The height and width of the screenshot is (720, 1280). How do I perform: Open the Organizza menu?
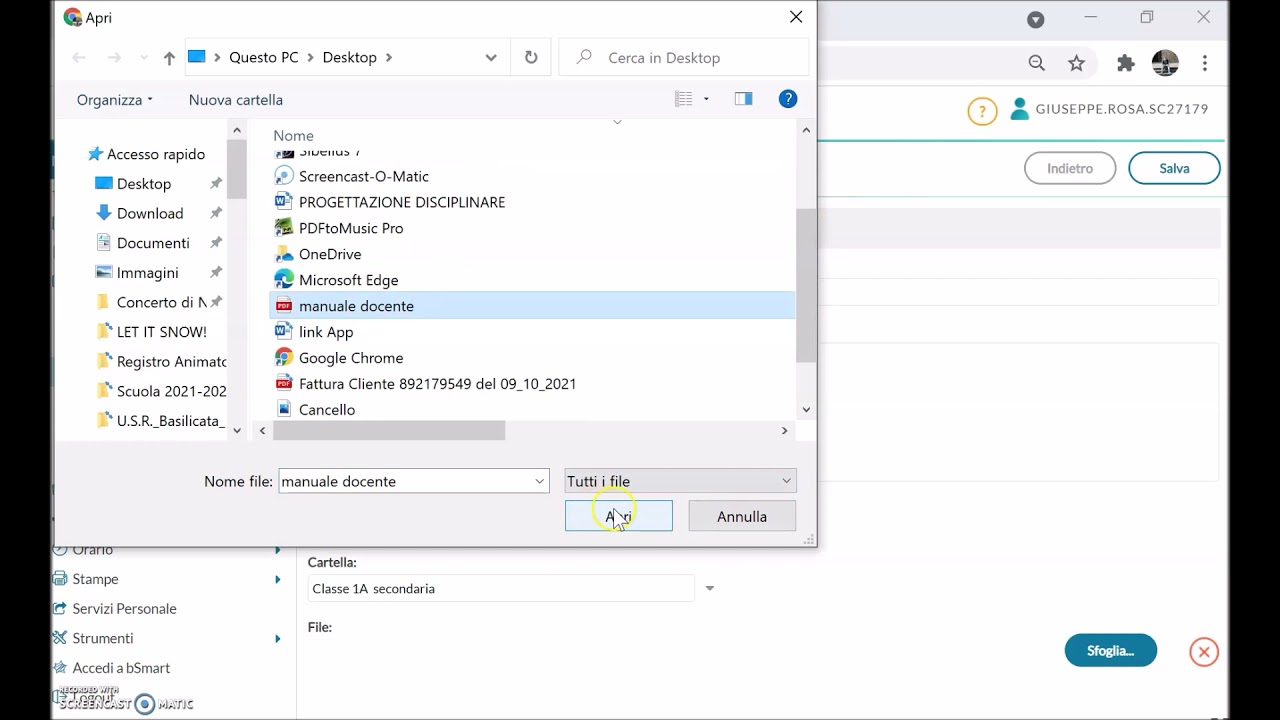pyautogui.click(x=115, y=100)
